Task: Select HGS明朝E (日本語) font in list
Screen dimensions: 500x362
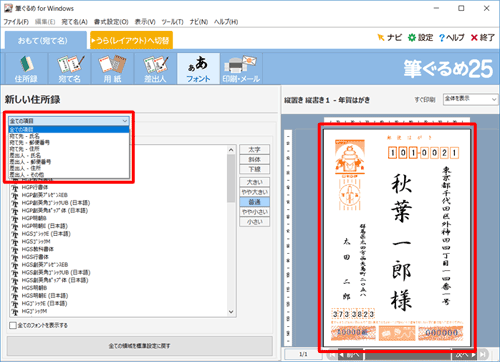Action: point(45,296)
